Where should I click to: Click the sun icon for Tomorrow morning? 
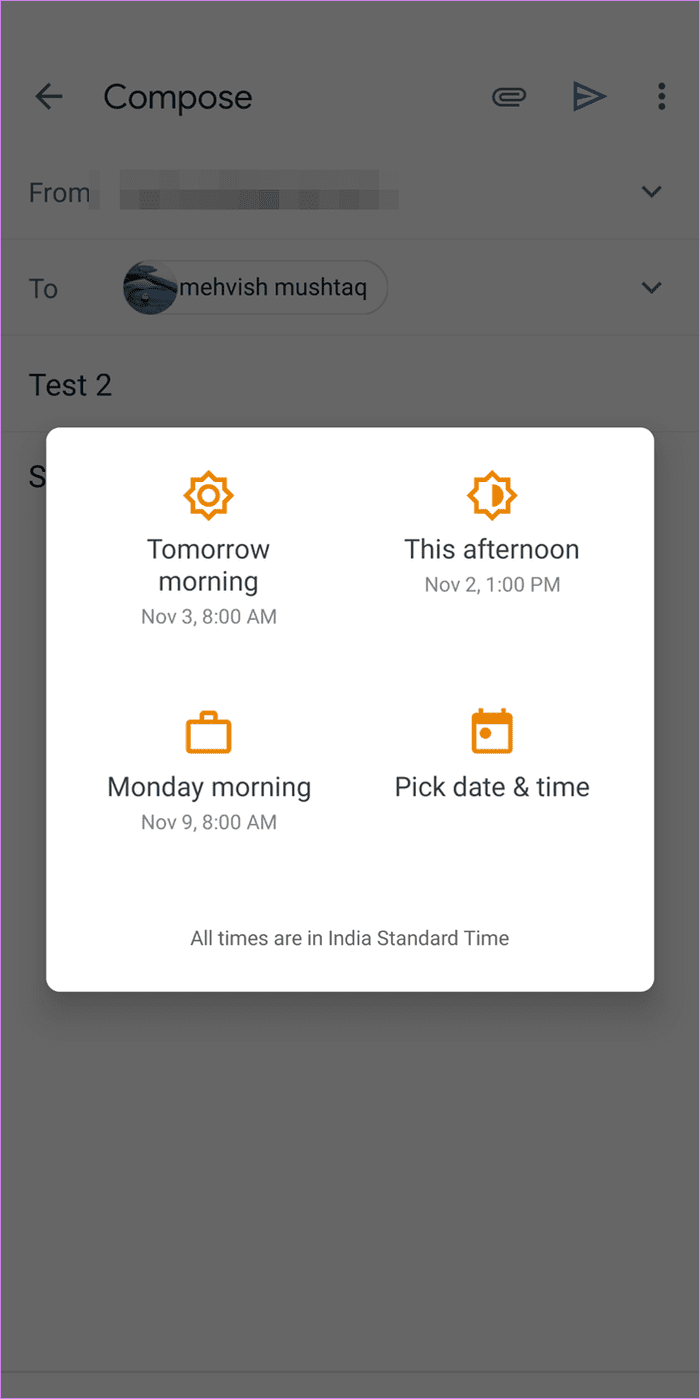(x=208, y=496)
